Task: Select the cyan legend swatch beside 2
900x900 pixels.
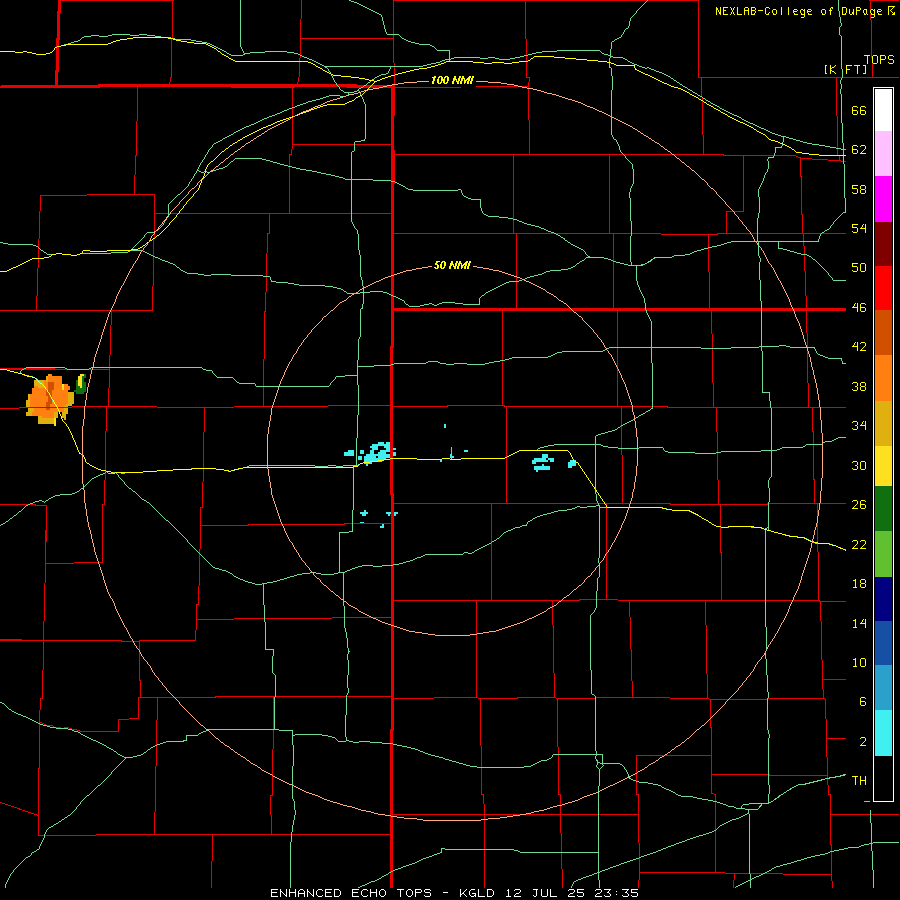Action: coord(883,733)
